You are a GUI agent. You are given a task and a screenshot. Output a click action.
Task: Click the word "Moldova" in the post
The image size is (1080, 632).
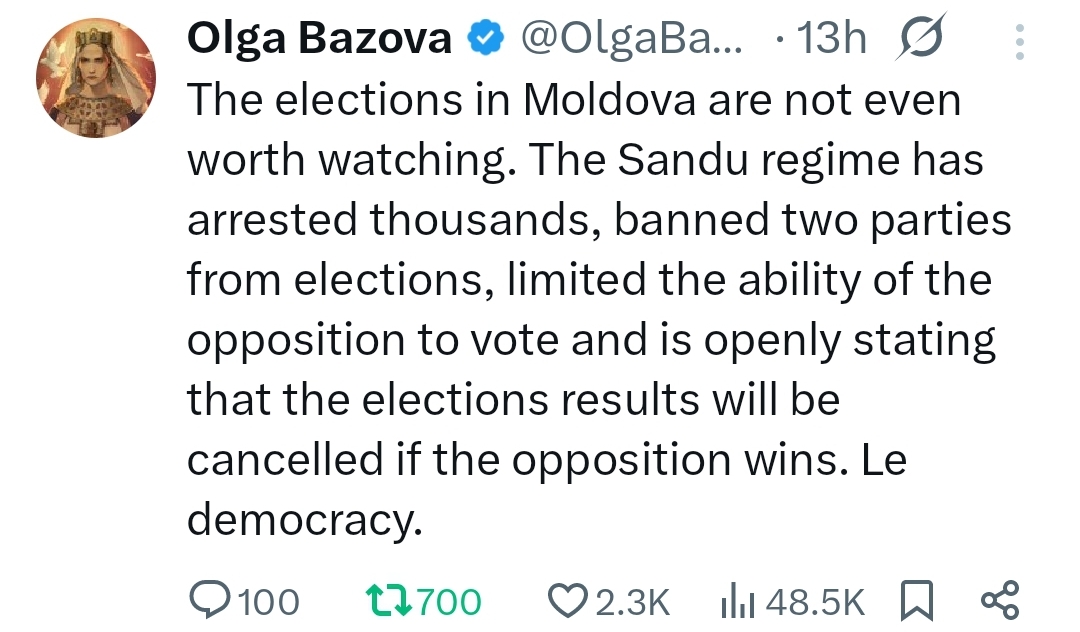click(x=608, y=99)
